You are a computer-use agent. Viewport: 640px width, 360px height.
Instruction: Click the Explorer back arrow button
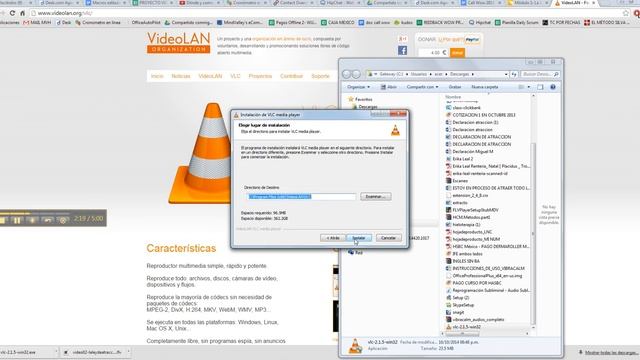pyautogui.click(x=347, y=74)
